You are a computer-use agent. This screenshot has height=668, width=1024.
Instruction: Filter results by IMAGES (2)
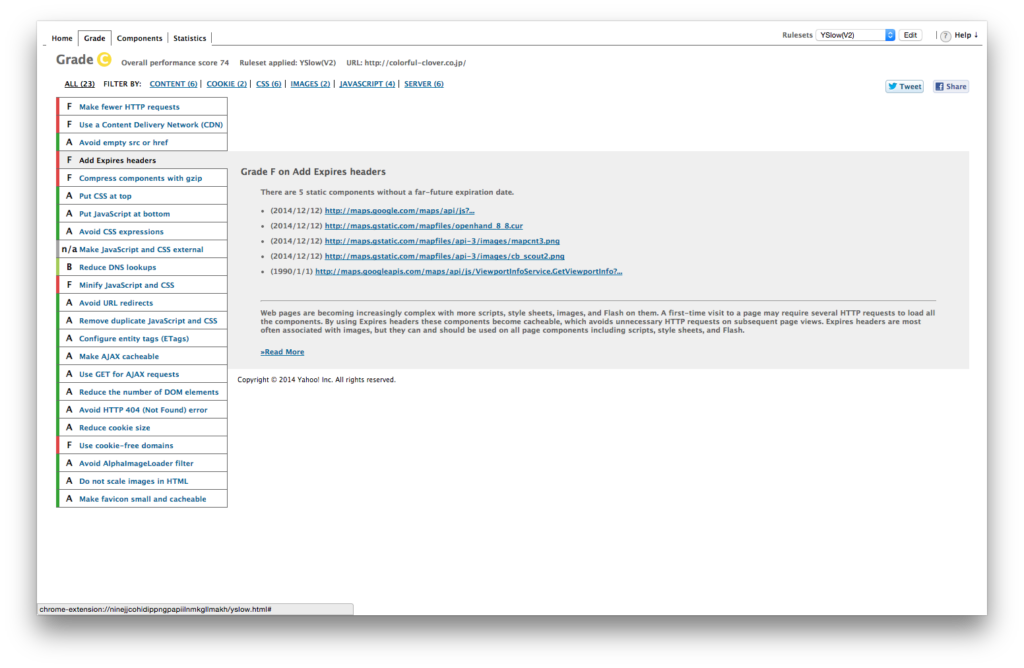(310, 84)
